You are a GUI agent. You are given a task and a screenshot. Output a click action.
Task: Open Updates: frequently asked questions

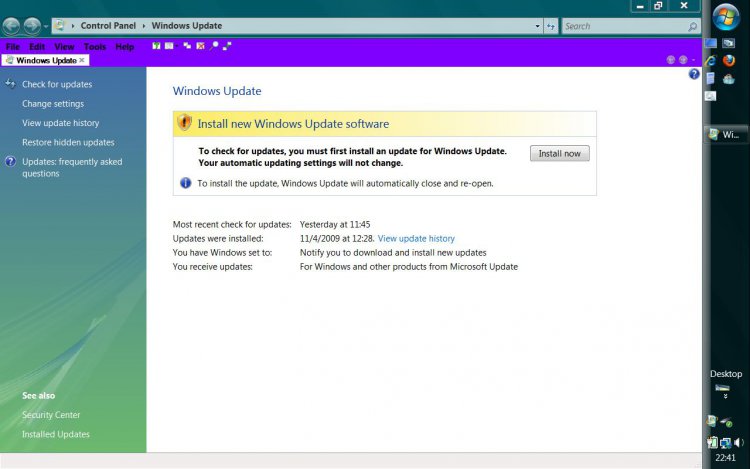(72, 167)
